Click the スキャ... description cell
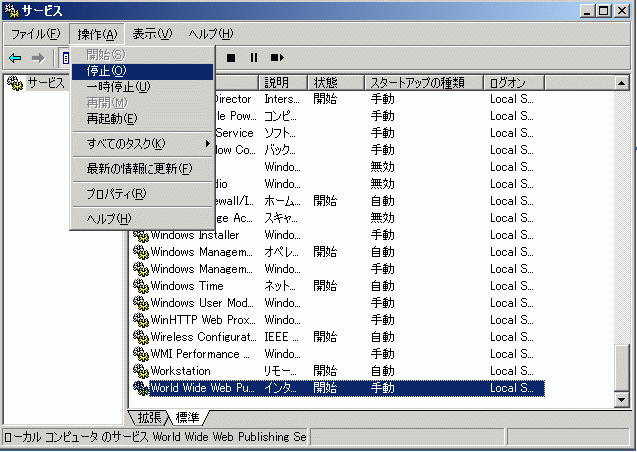 point(281,218)
